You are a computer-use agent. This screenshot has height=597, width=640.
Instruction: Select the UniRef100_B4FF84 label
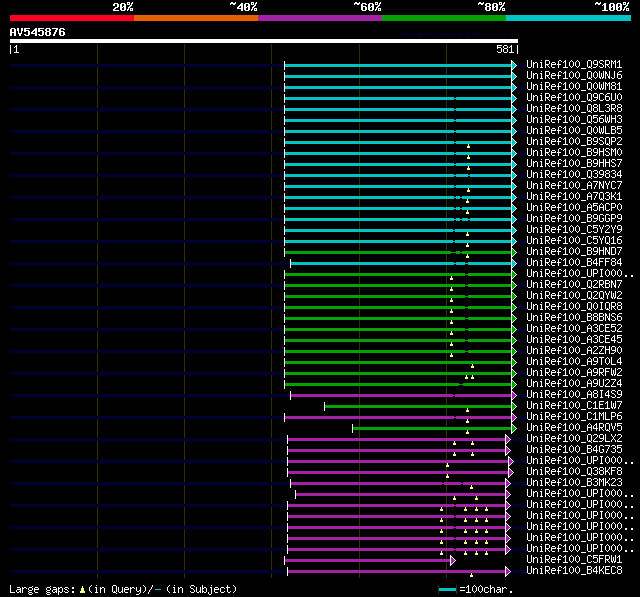[x=574, y=263]
